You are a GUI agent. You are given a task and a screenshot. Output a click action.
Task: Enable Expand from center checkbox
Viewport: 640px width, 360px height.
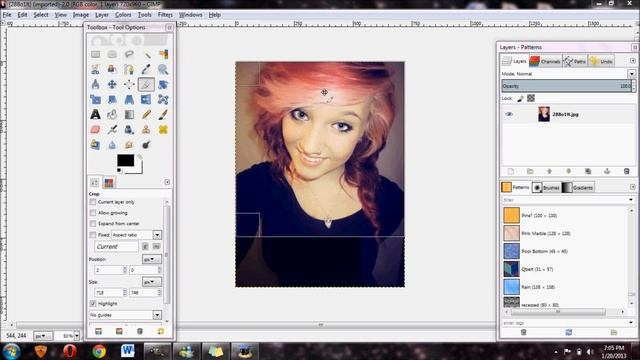pyautogui.click(x=93, y=224)
